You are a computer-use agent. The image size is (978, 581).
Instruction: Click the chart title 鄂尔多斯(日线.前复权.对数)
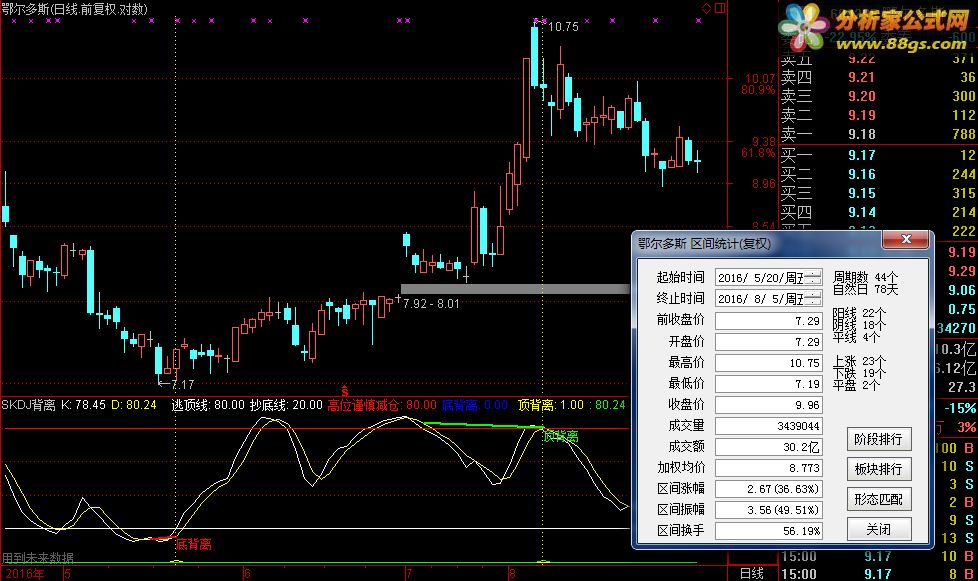pos(75,9)
